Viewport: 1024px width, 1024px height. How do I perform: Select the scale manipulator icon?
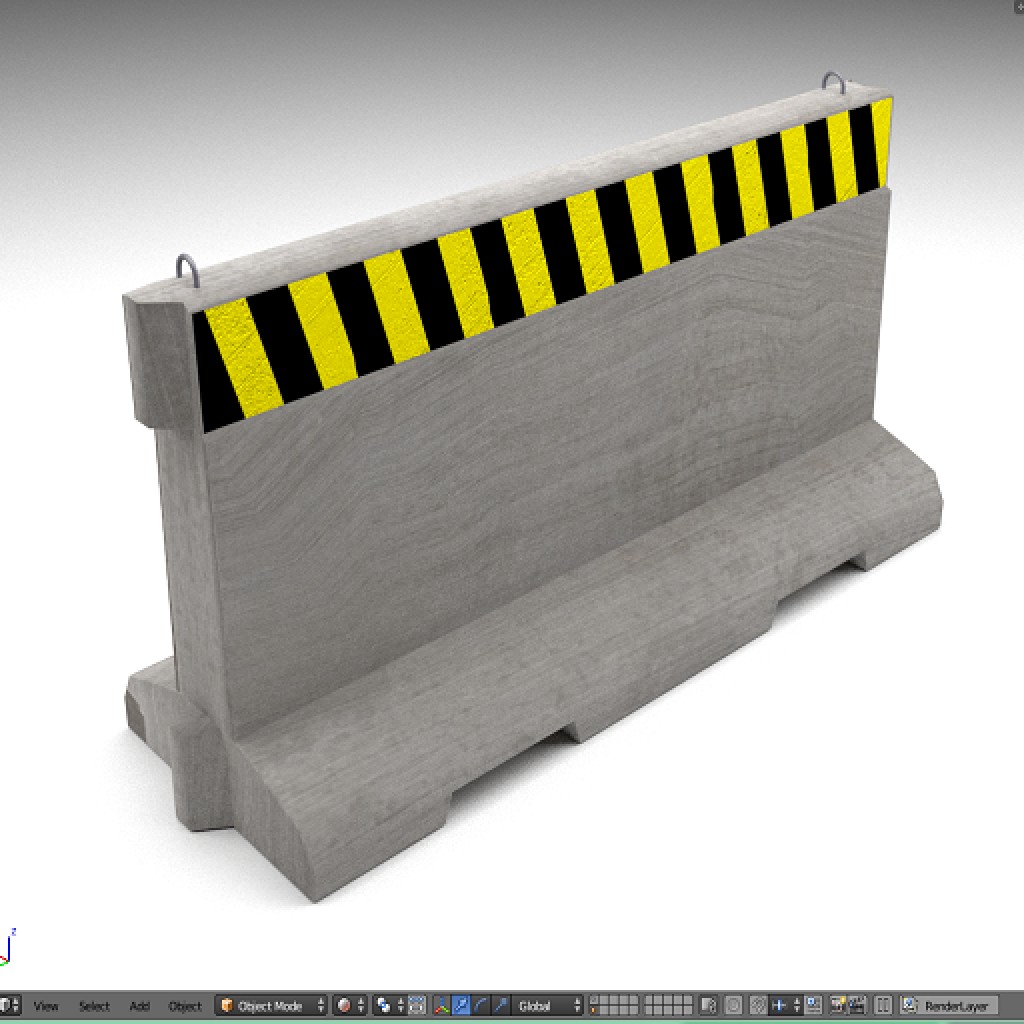(501, 1005)
